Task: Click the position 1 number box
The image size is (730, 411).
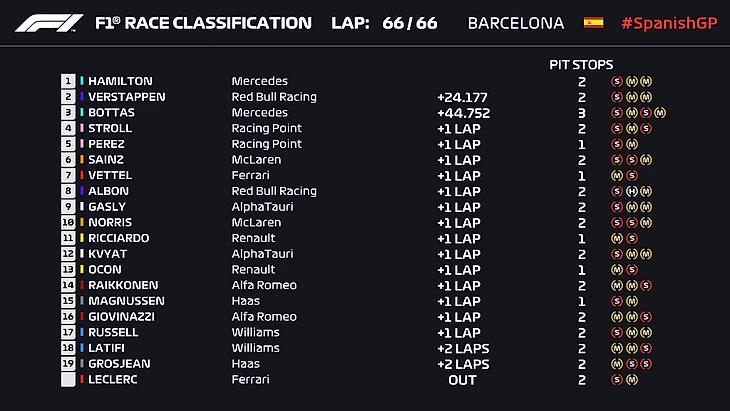Action: 68,81
